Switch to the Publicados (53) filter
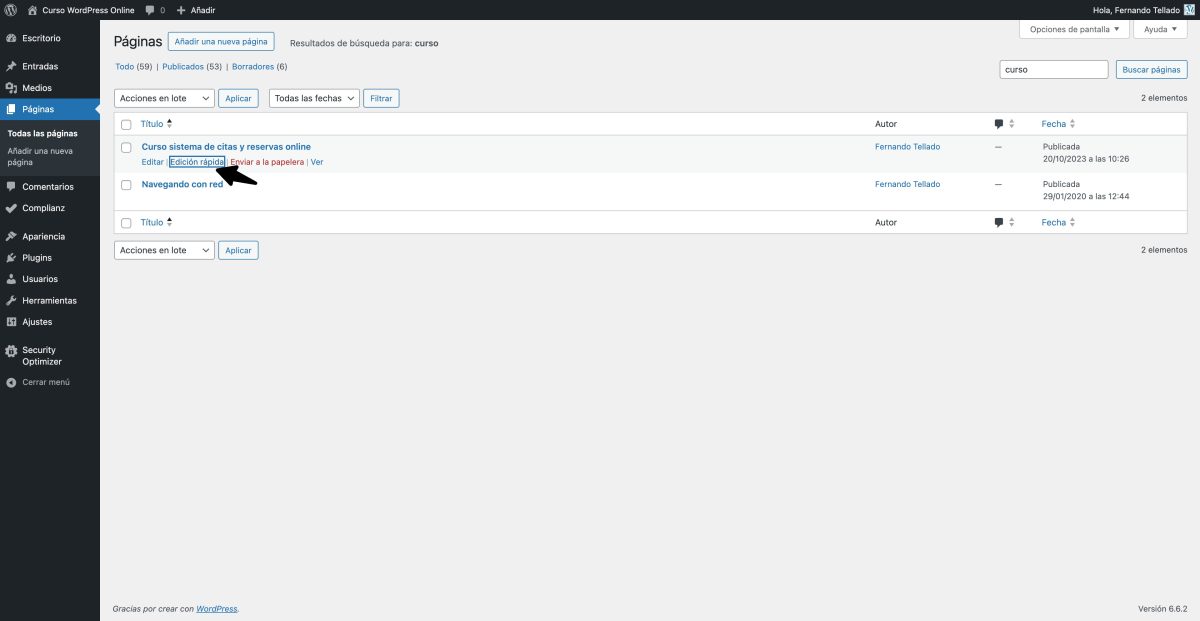 click(x=184, y=66)
